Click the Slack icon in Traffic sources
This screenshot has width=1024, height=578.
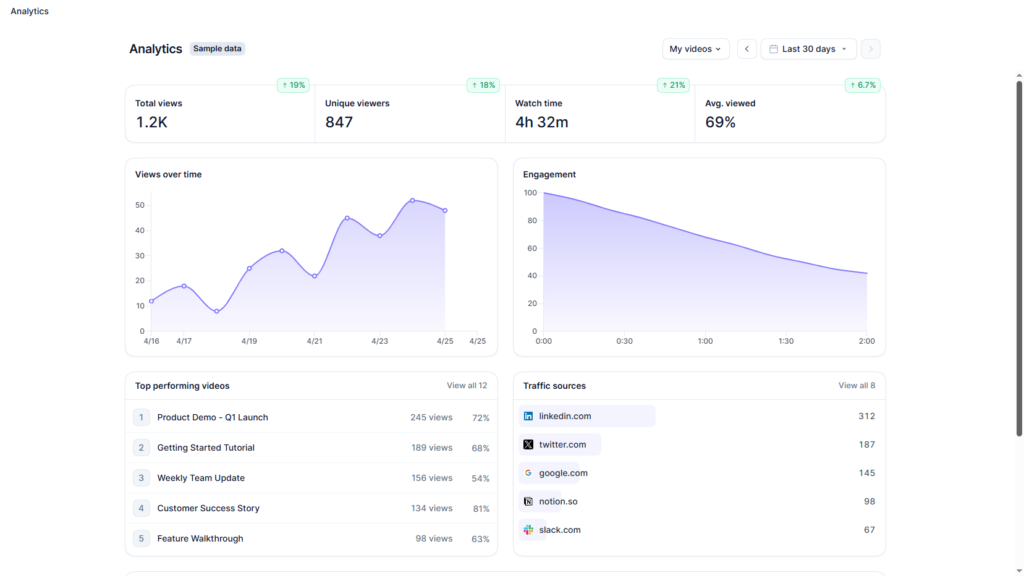click(528, 530)
